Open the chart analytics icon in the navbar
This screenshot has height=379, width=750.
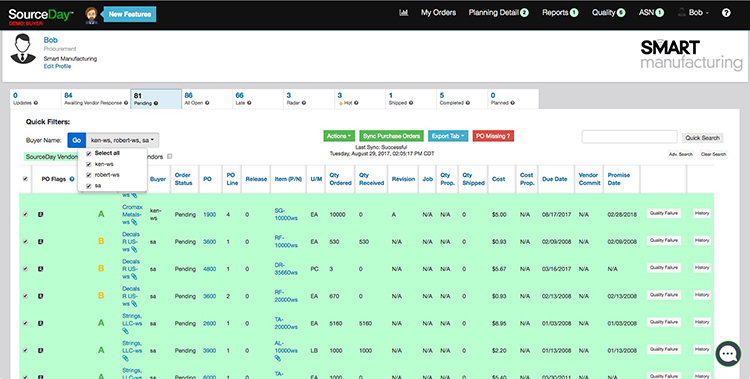point(404,13)
